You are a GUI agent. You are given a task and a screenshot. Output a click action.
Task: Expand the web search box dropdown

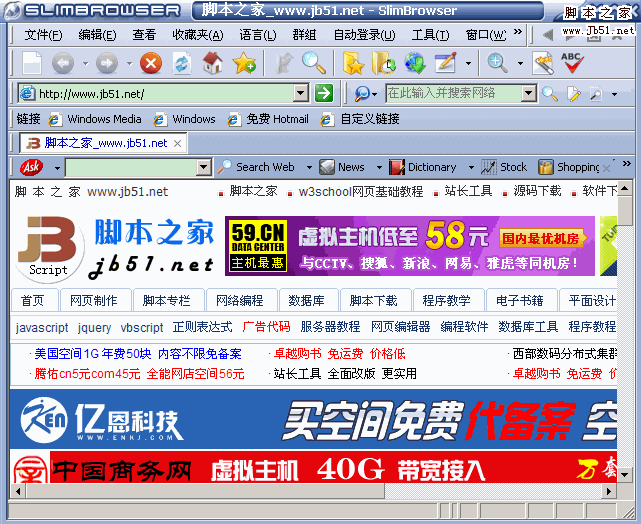(529, 93)
